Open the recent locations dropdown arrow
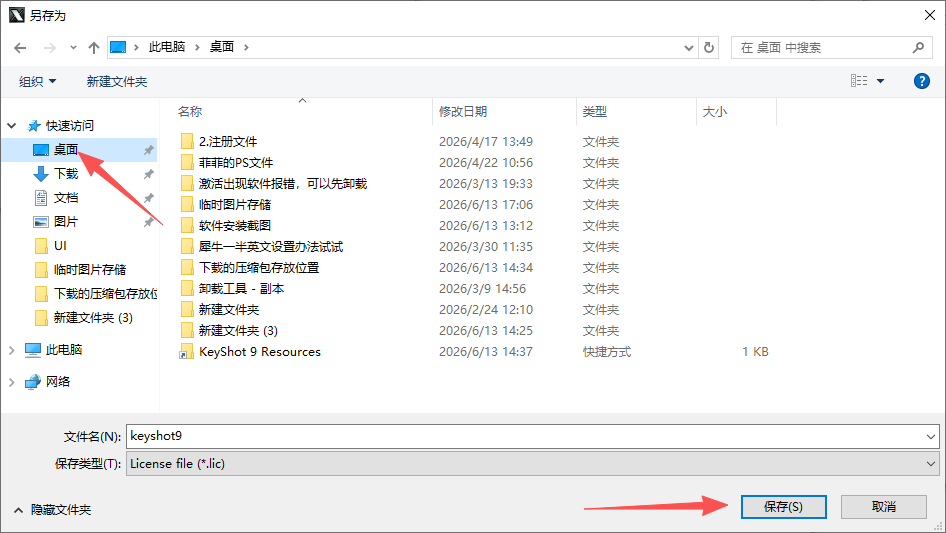This screenshot has height=533, width=946. click(x=73, y=48)
